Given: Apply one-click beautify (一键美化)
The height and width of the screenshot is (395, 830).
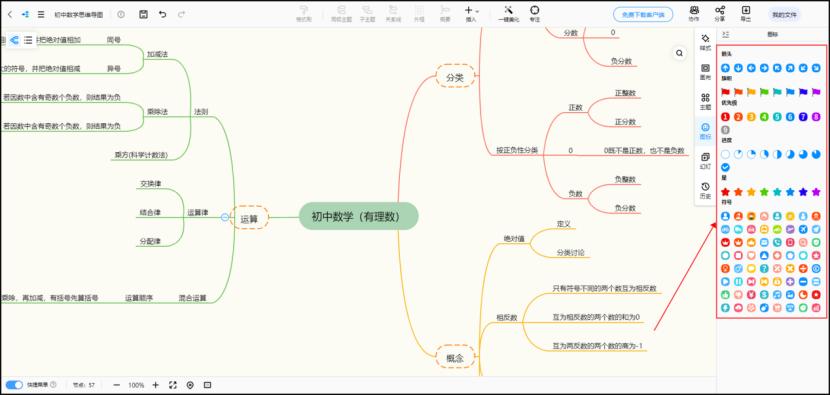Looking at the screenshot, I should coord(509,14).
